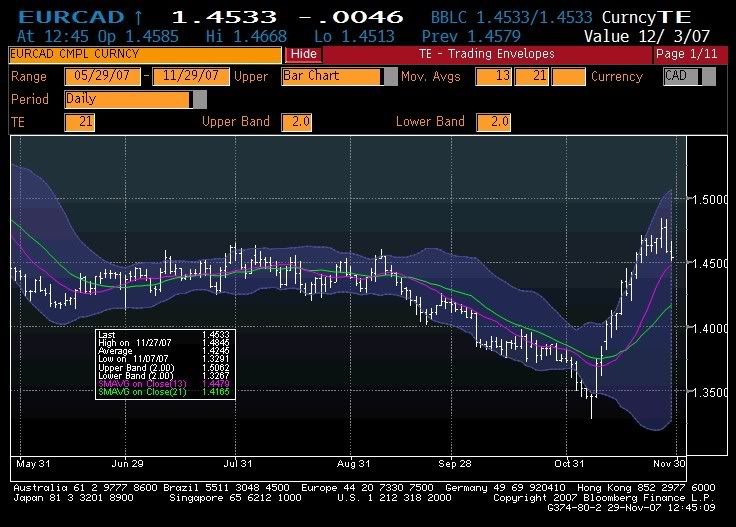The image size is (736, 527).
Task: Click the Oct 31 date axis label
Action: point(569,464)
